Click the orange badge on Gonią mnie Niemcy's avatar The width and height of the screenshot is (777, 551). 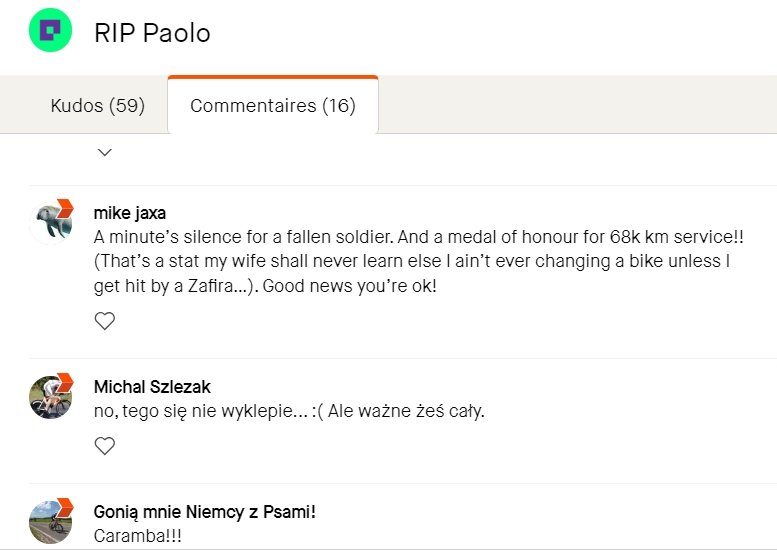[x=65, y=506]
